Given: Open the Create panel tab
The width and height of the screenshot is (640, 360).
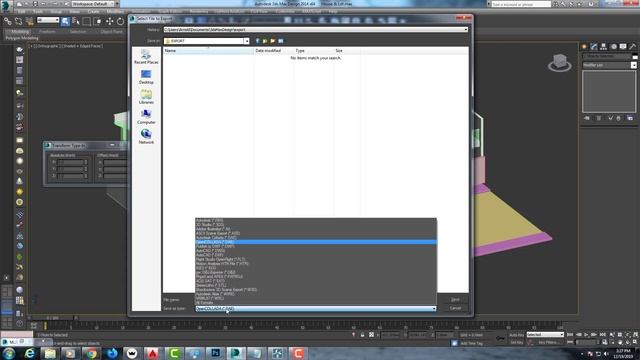Looking at the screenshot, I should [x=584, y=47].
